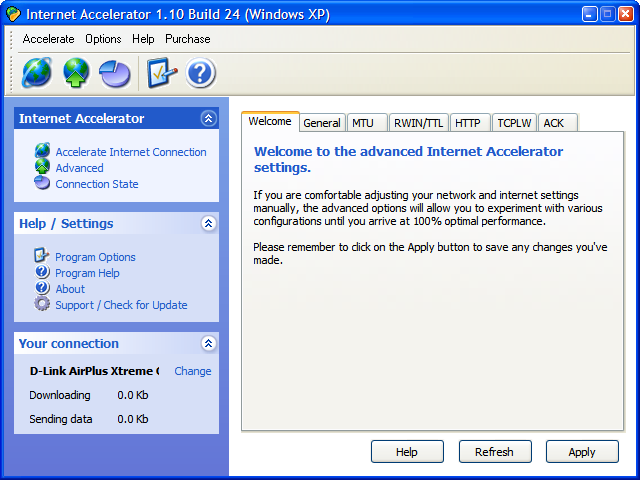The height and width of the screenshot is (480, 640).
Task: Collapse the Your connection panel
Action: [x=209, y=343]
